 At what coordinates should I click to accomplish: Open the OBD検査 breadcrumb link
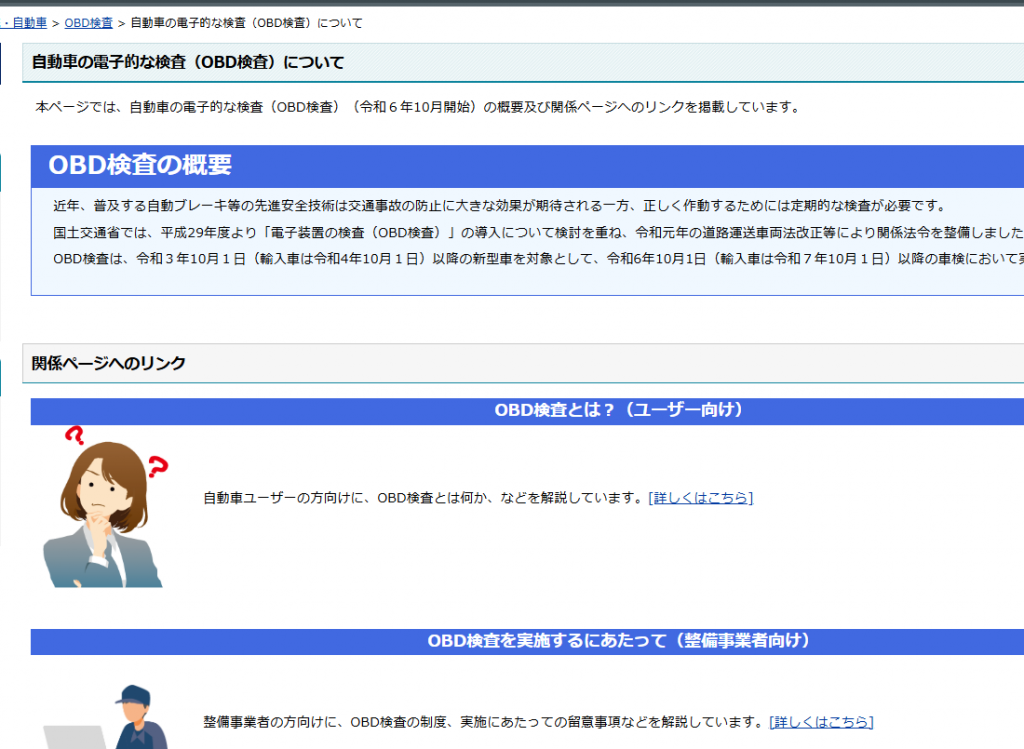click(x=88, y=23)
